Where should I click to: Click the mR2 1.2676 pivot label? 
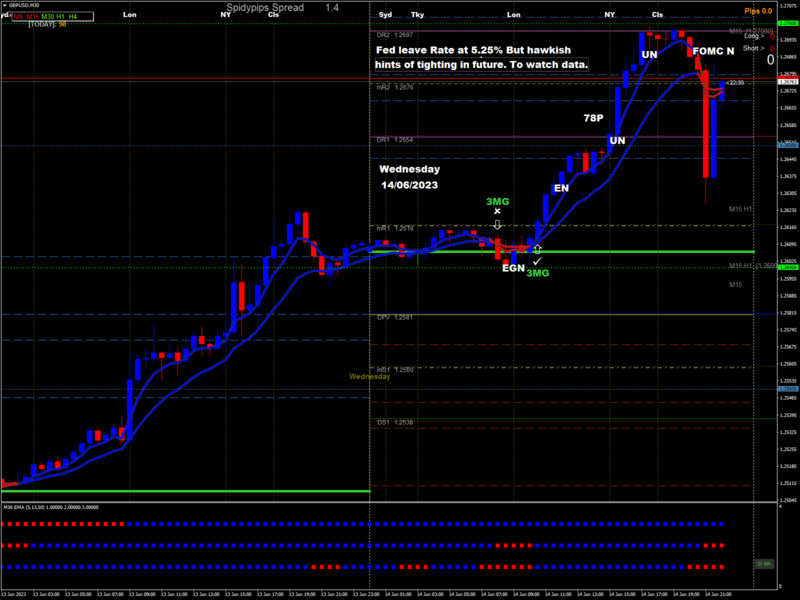[395, 88]
